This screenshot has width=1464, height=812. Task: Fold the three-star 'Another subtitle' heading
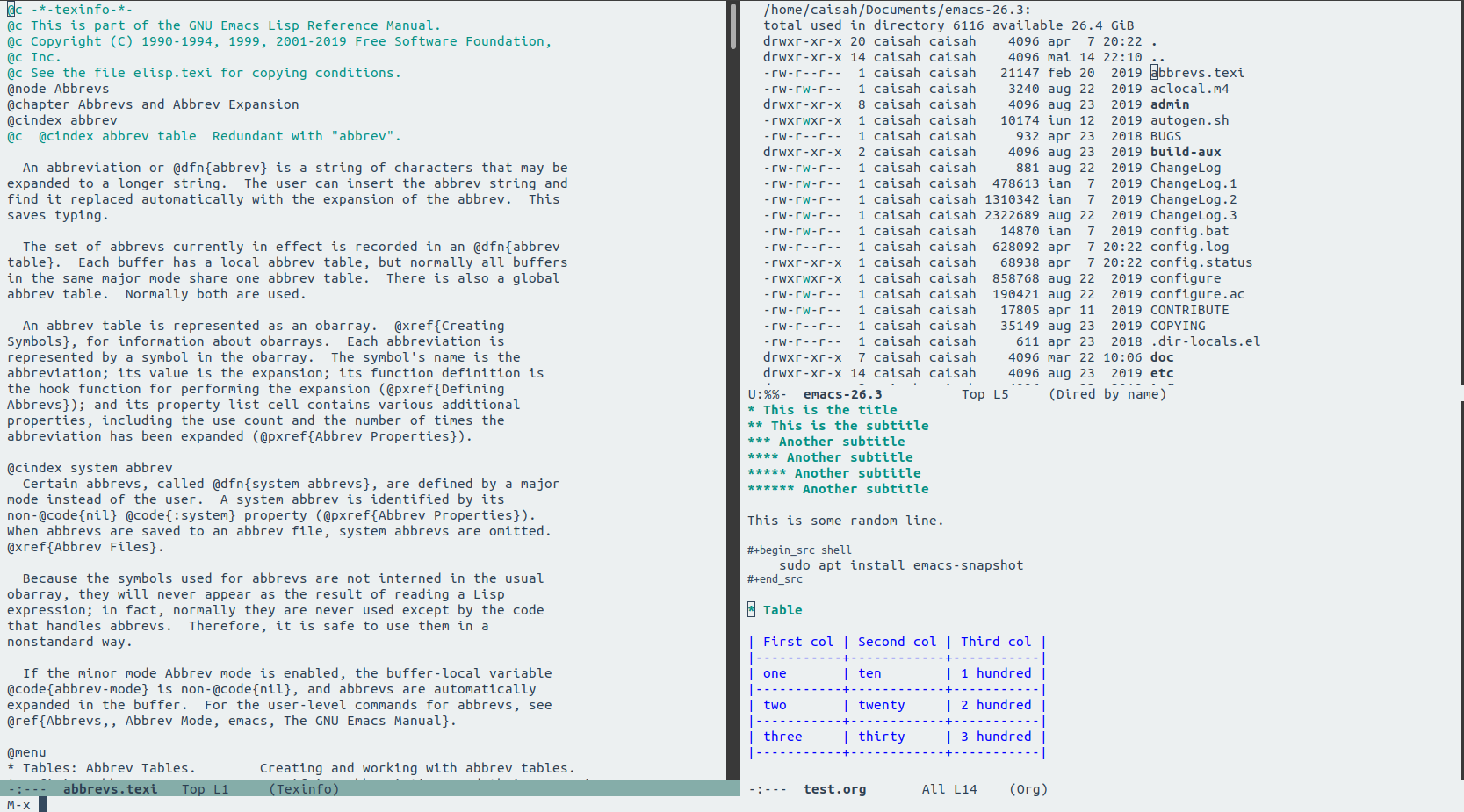pyautogui.click(x=826, y=442)
